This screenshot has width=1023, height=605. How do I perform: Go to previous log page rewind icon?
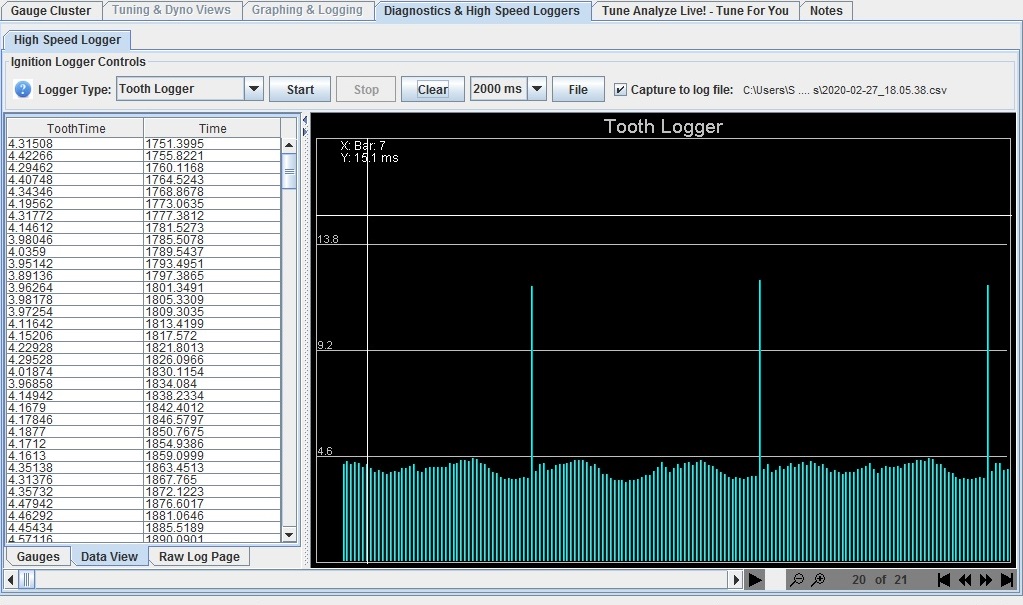click(x=965, y=580)
